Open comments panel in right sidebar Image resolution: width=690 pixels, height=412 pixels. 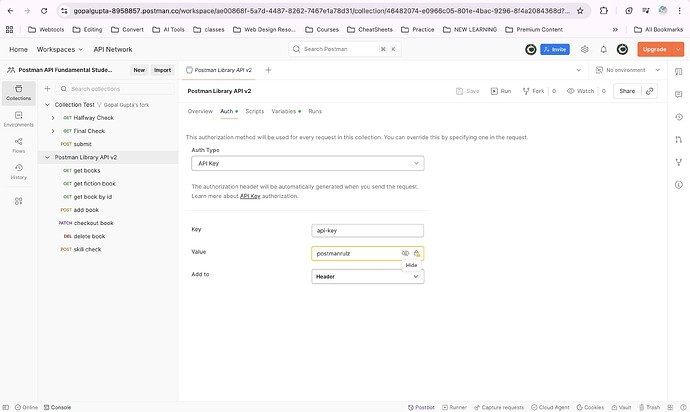[x=679, y=94]
